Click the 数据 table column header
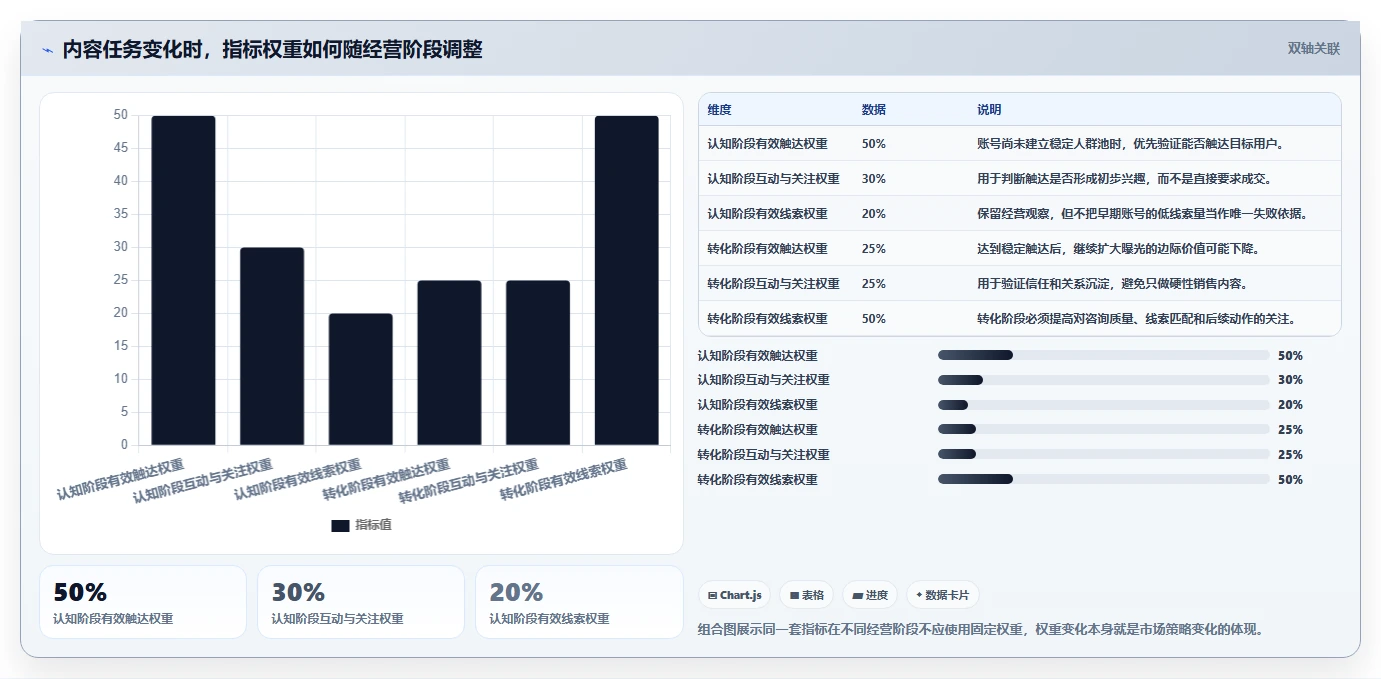 [873, 110]
